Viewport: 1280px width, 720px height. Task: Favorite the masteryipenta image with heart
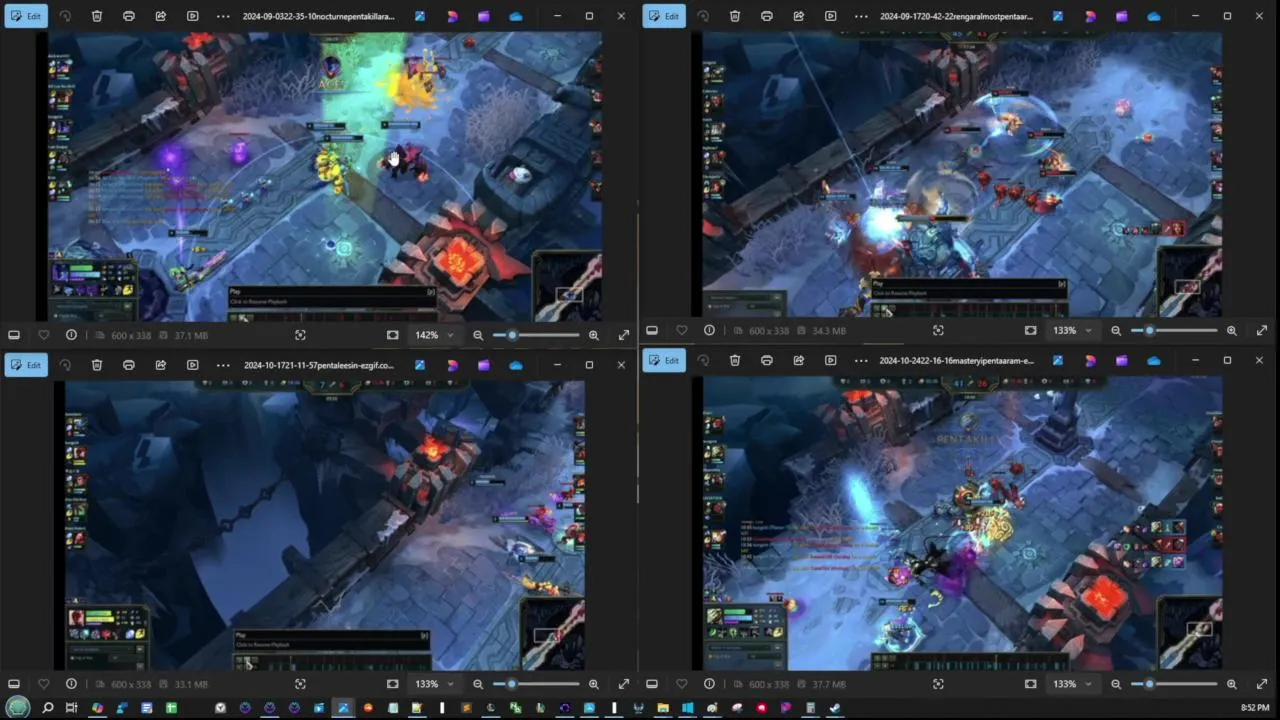pos(681,684)
